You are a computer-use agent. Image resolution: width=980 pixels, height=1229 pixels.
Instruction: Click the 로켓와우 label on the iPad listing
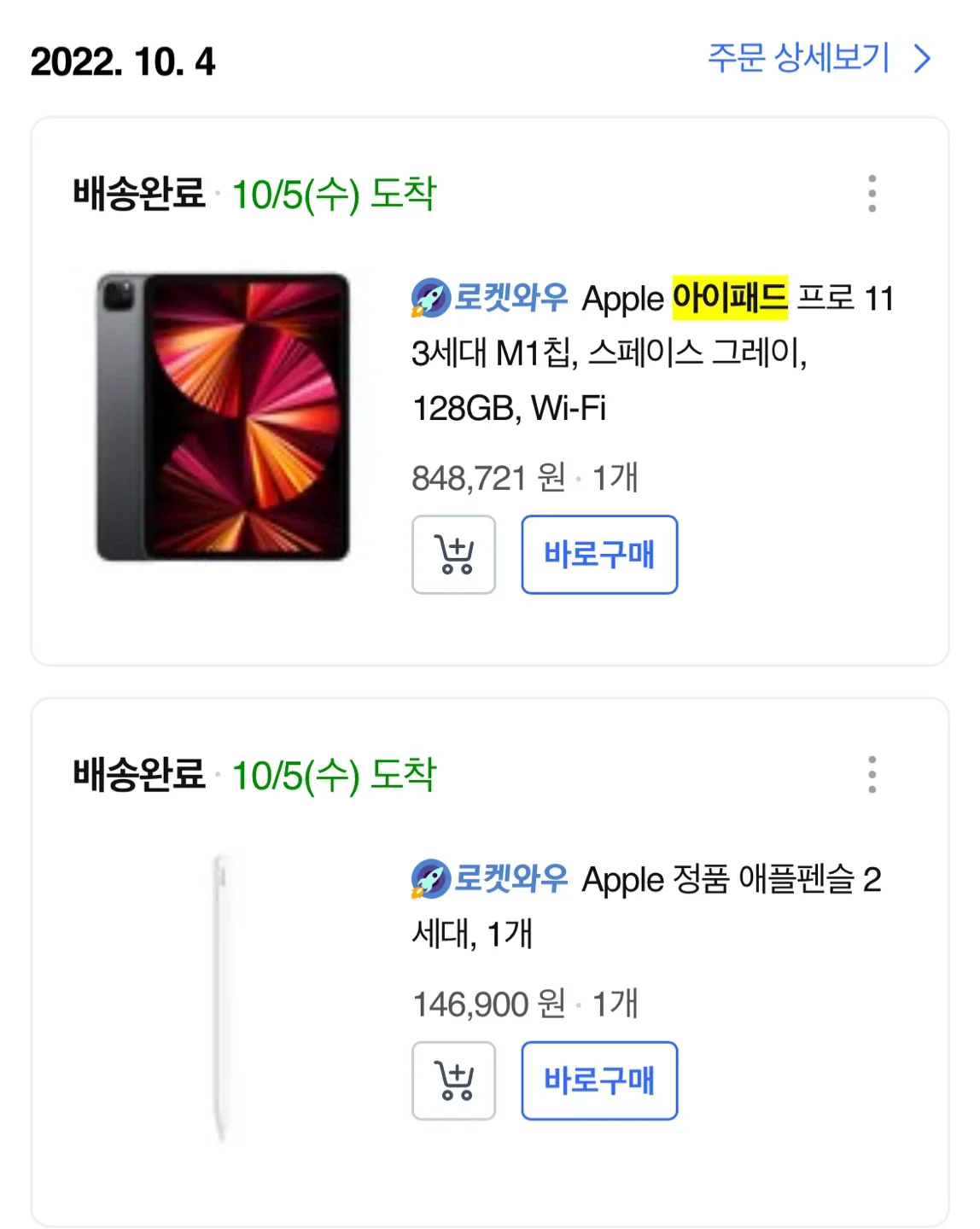pos(510,298)
